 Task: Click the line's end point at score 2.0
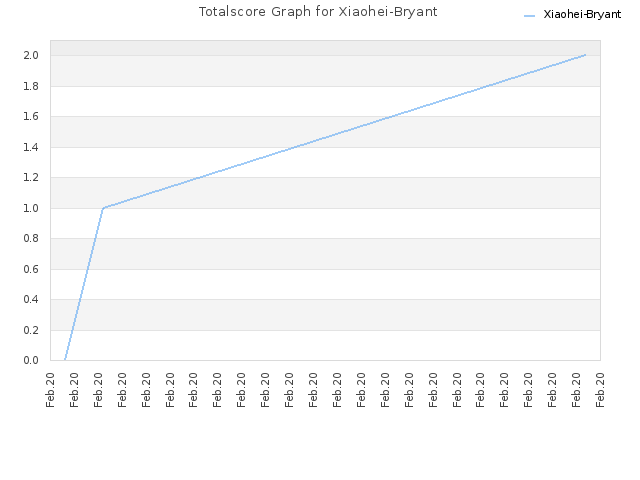(x=585, y=55)
